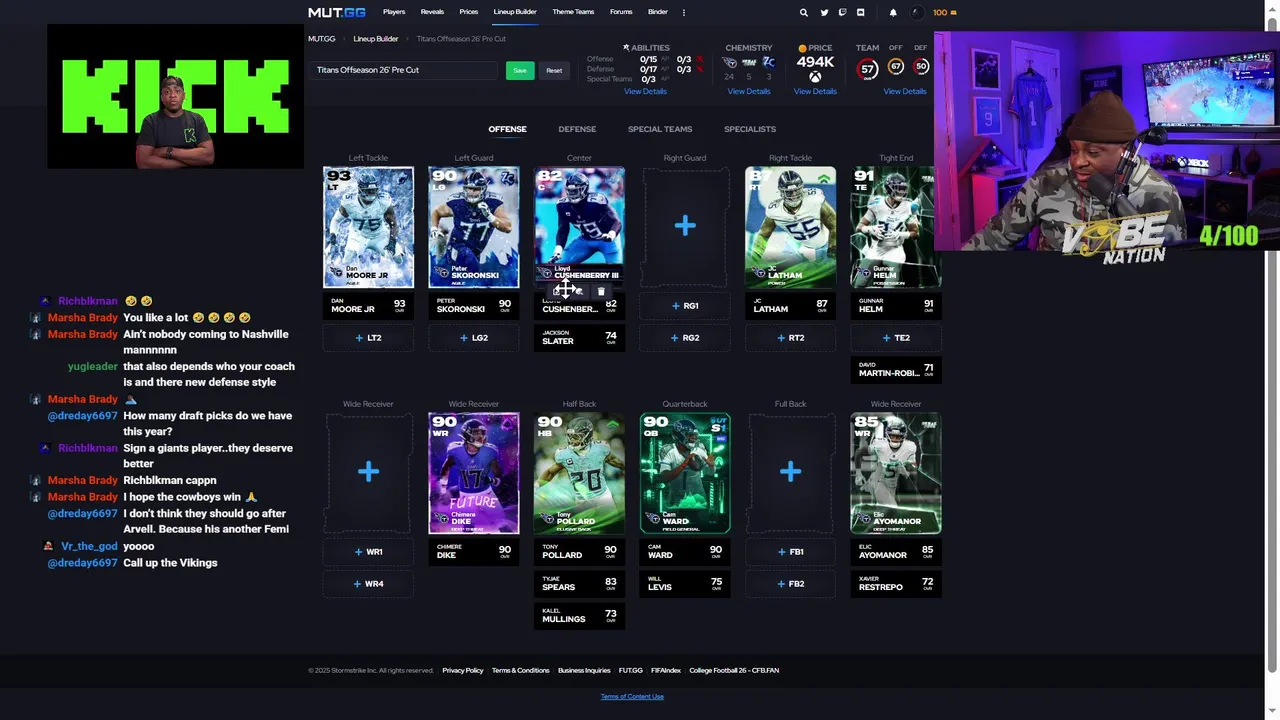The height and width of the screenshot is (720, 1280).
Task: Add a backup at TE2
Action: [x=896, y=338]
